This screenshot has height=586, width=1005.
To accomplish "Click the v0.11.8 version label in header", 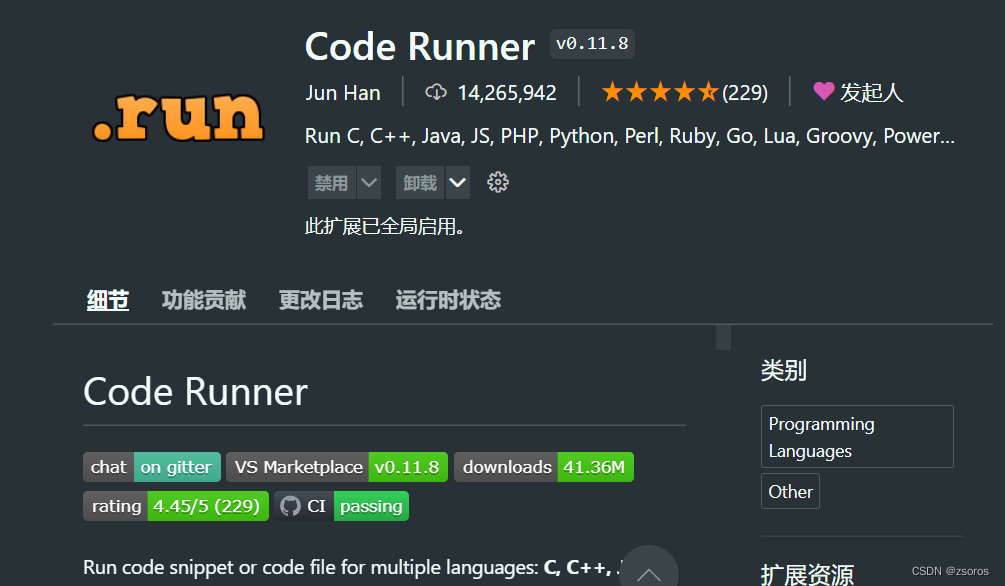I will click(592, 44).
